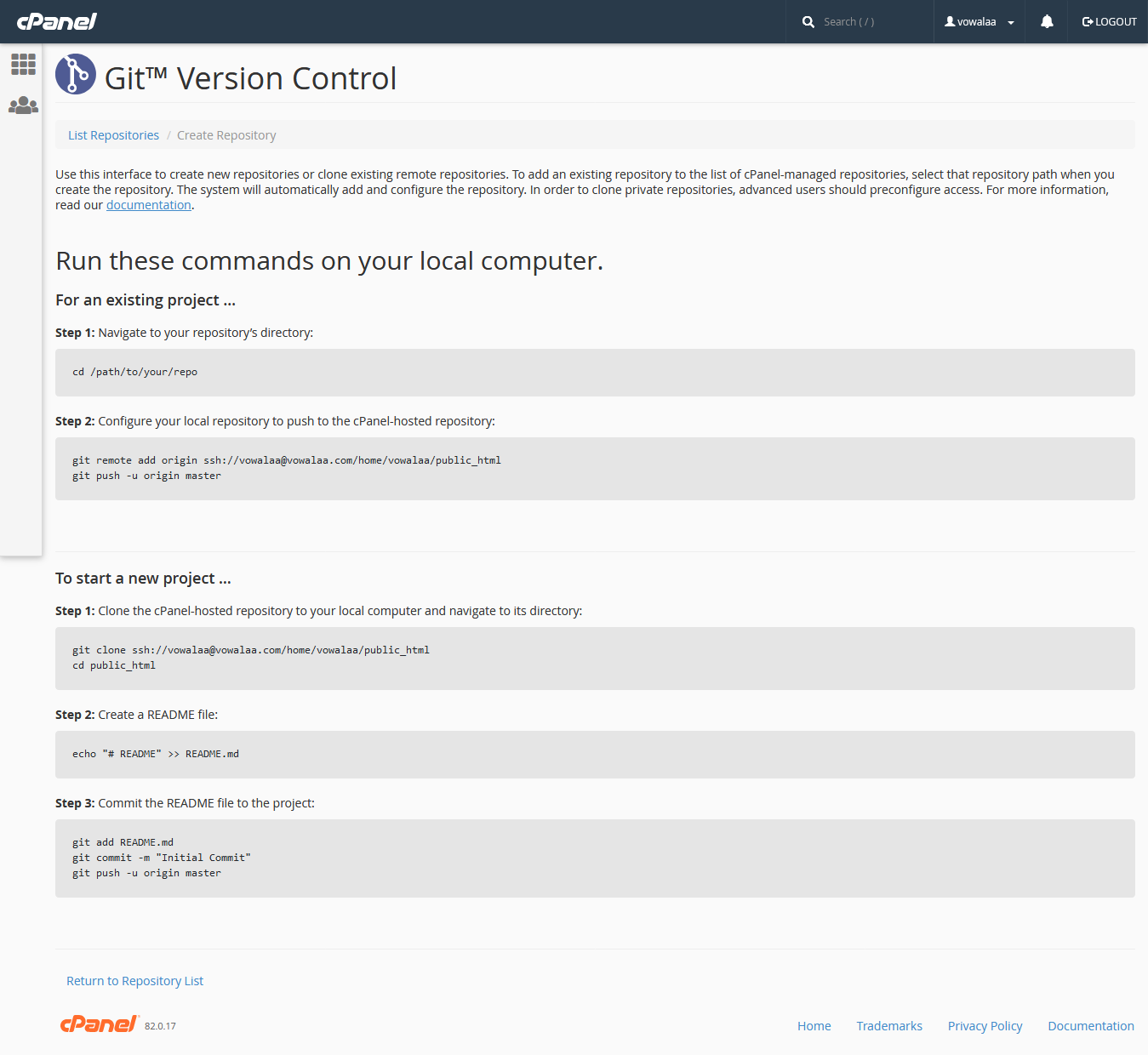Open the Privacy Policy footer link

pos(985,1026)
